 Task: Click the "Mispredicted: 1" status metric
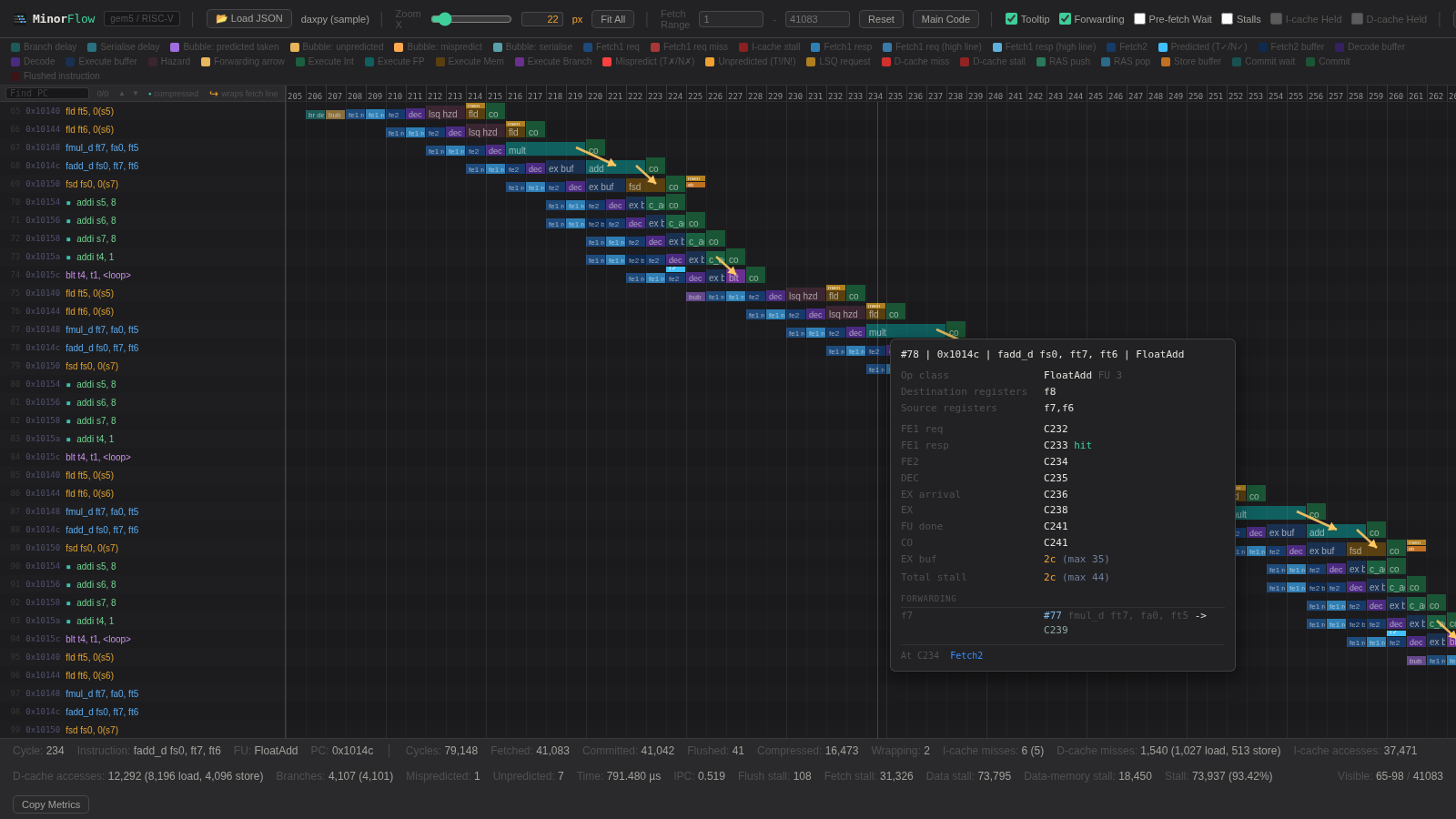coord(443,776)
